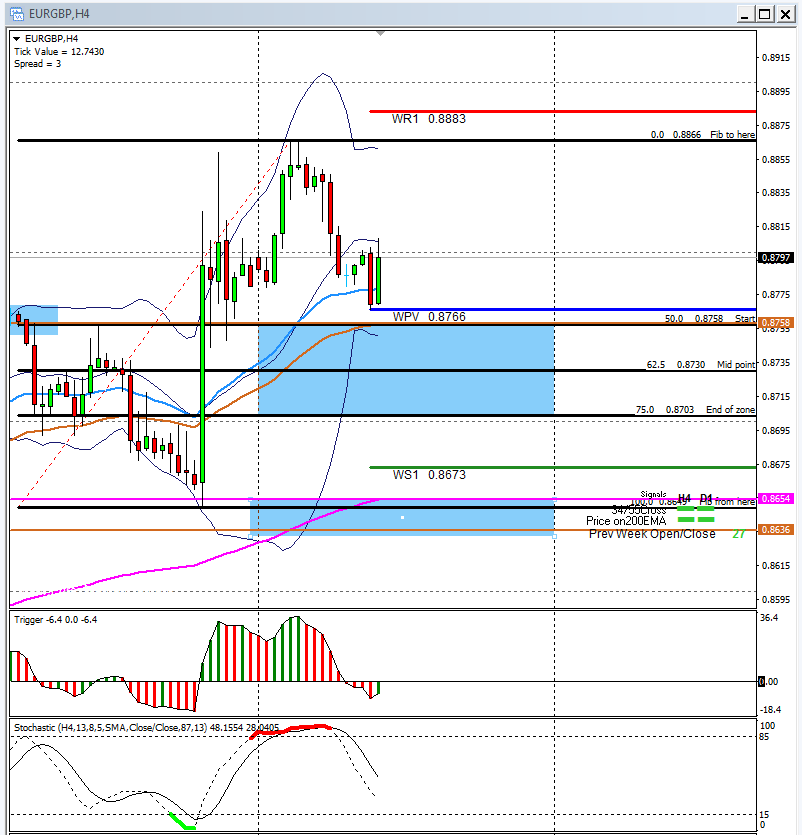The height and width of the screenshot is (835, 802).
Task: Click the orange 0.8636 price tag
Action: [x=775, y=530]
